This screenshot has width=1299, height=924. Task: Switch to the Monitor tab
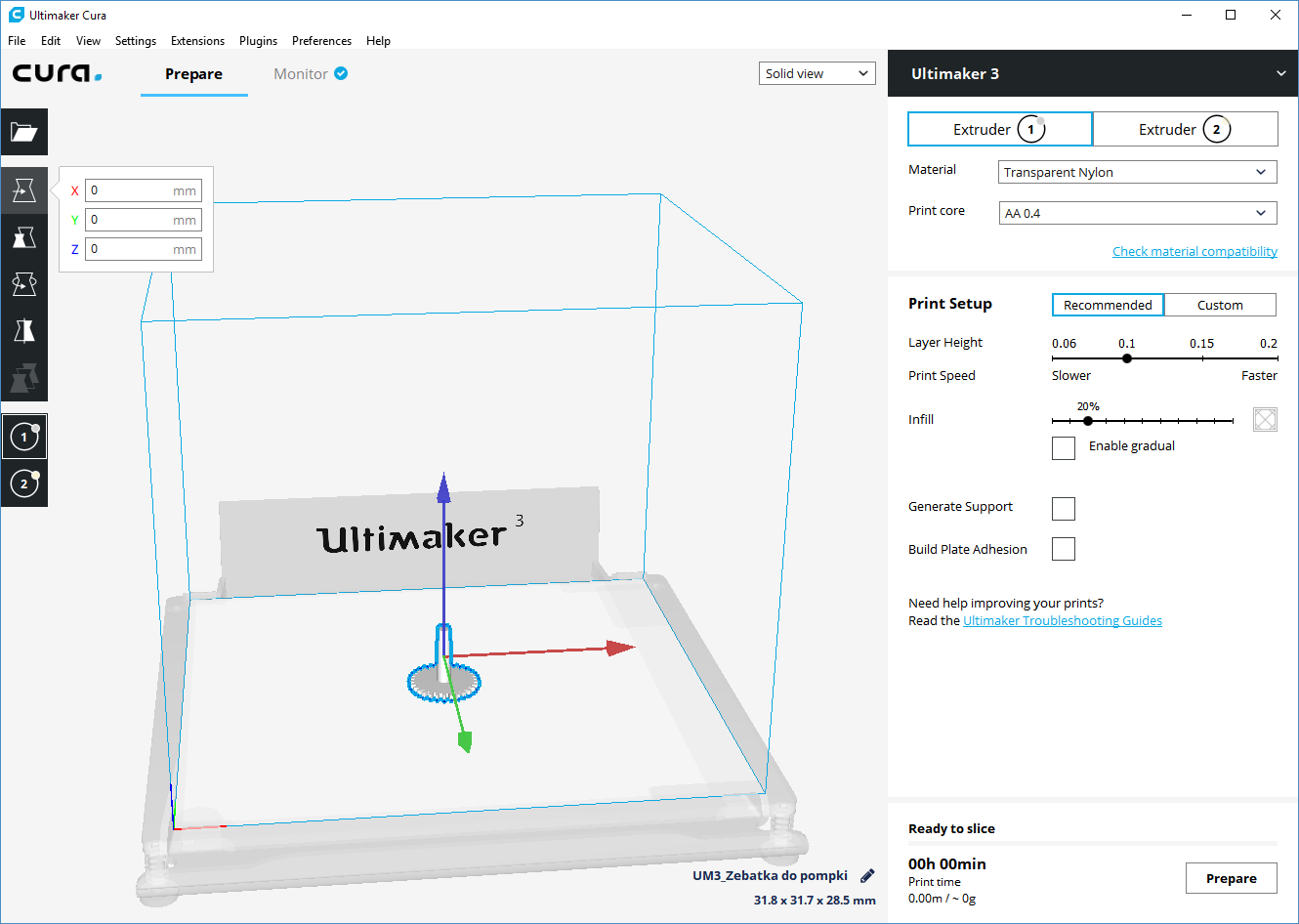(x=311, y=74)
